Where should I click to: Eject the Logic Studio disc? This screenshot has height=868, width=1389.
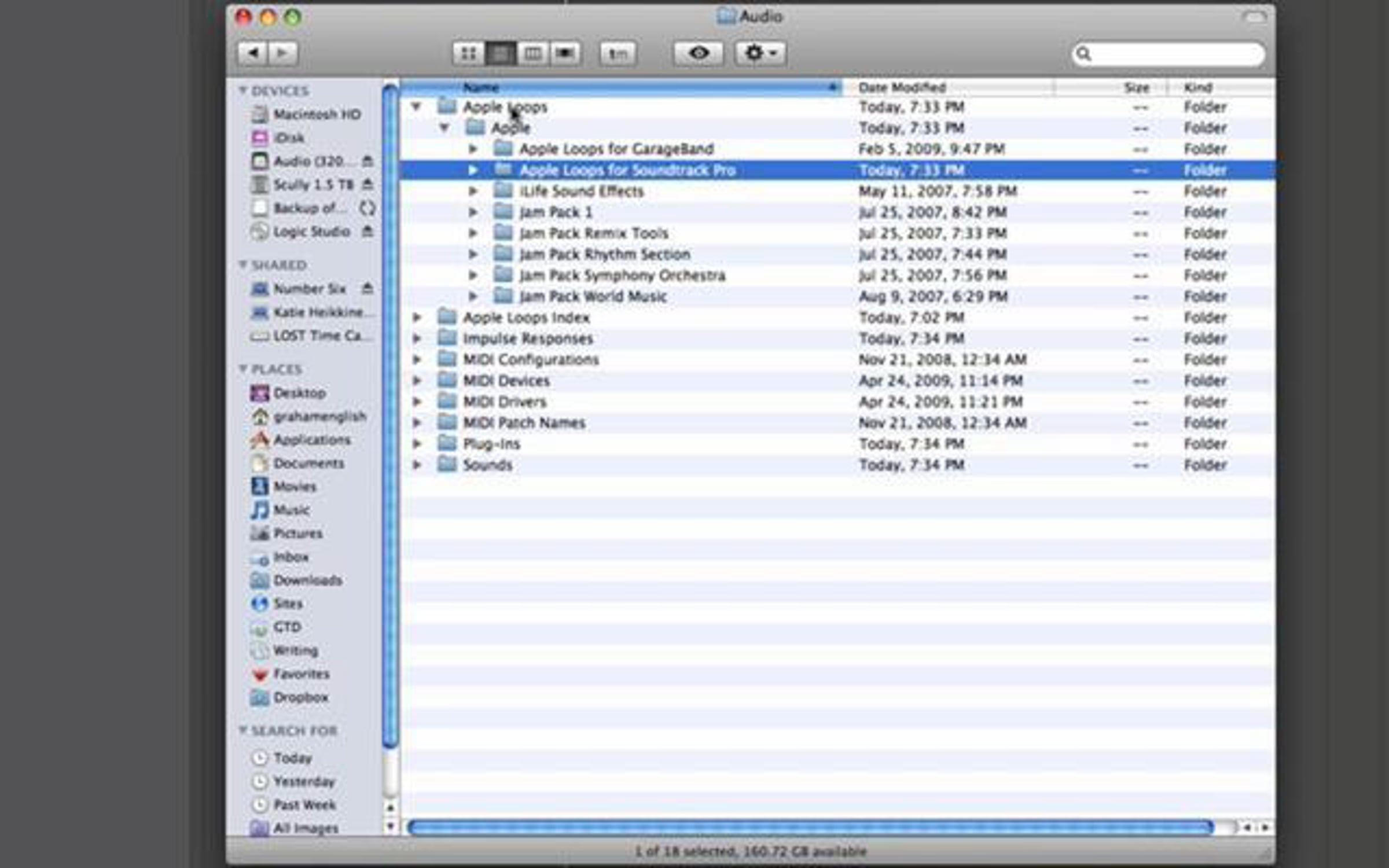coord(367,231)
